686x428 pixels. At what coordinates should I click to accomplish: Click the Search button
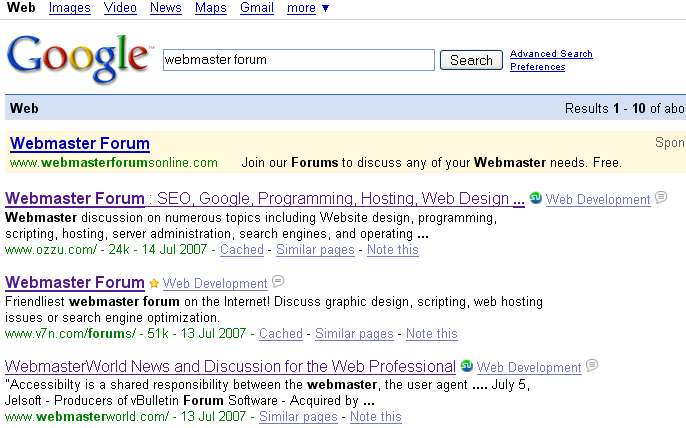471,60
